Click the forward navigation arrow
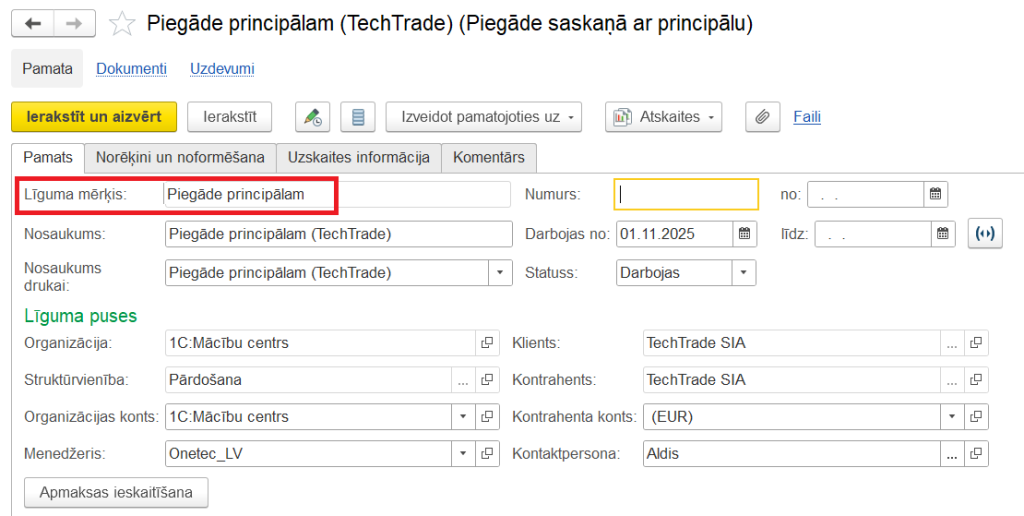Image resolution: width=1024 pixels, height=516 pixels. [73, 22]
